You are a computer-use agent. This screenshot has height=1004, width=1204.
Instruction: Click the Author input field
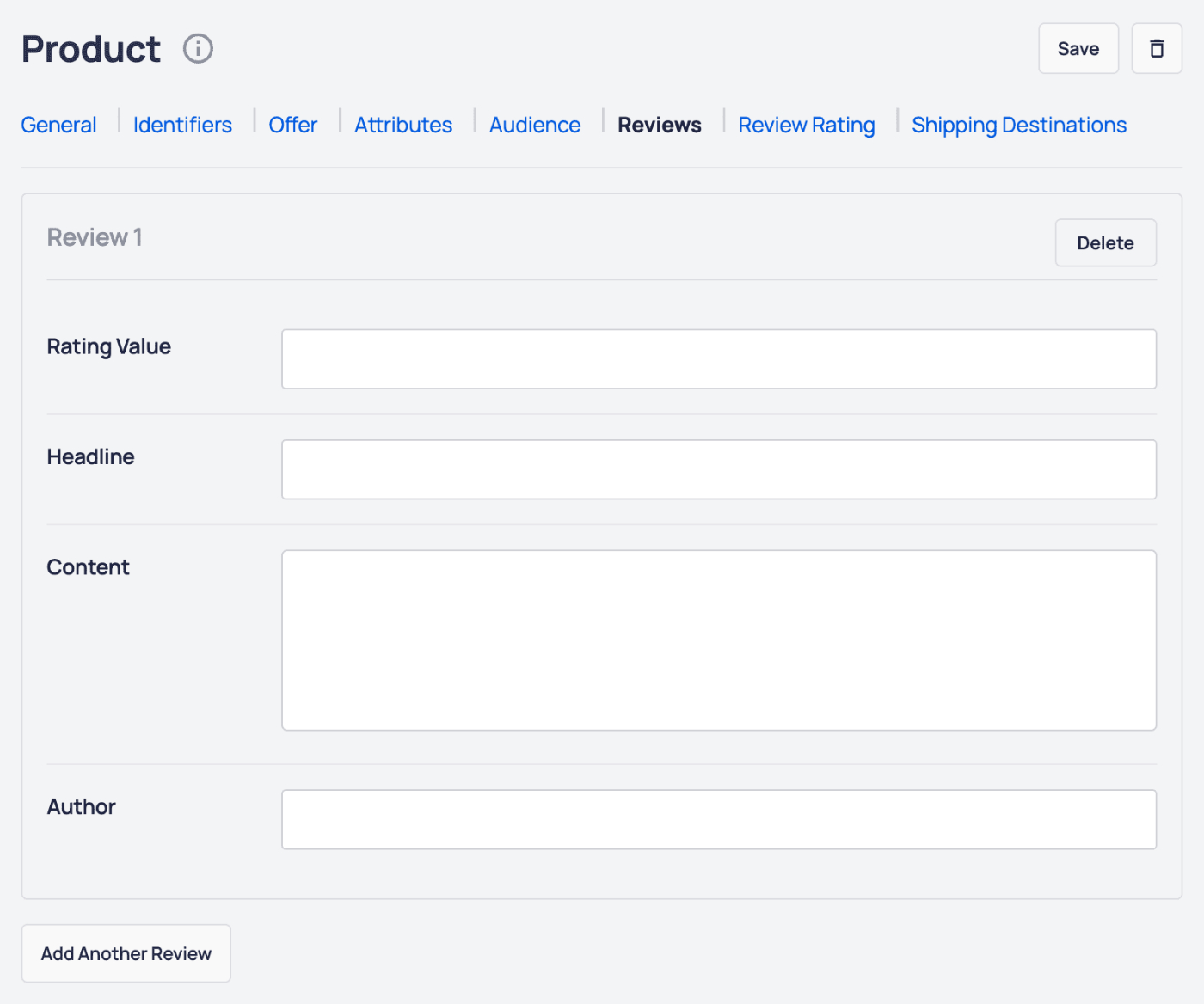(719, 819)
